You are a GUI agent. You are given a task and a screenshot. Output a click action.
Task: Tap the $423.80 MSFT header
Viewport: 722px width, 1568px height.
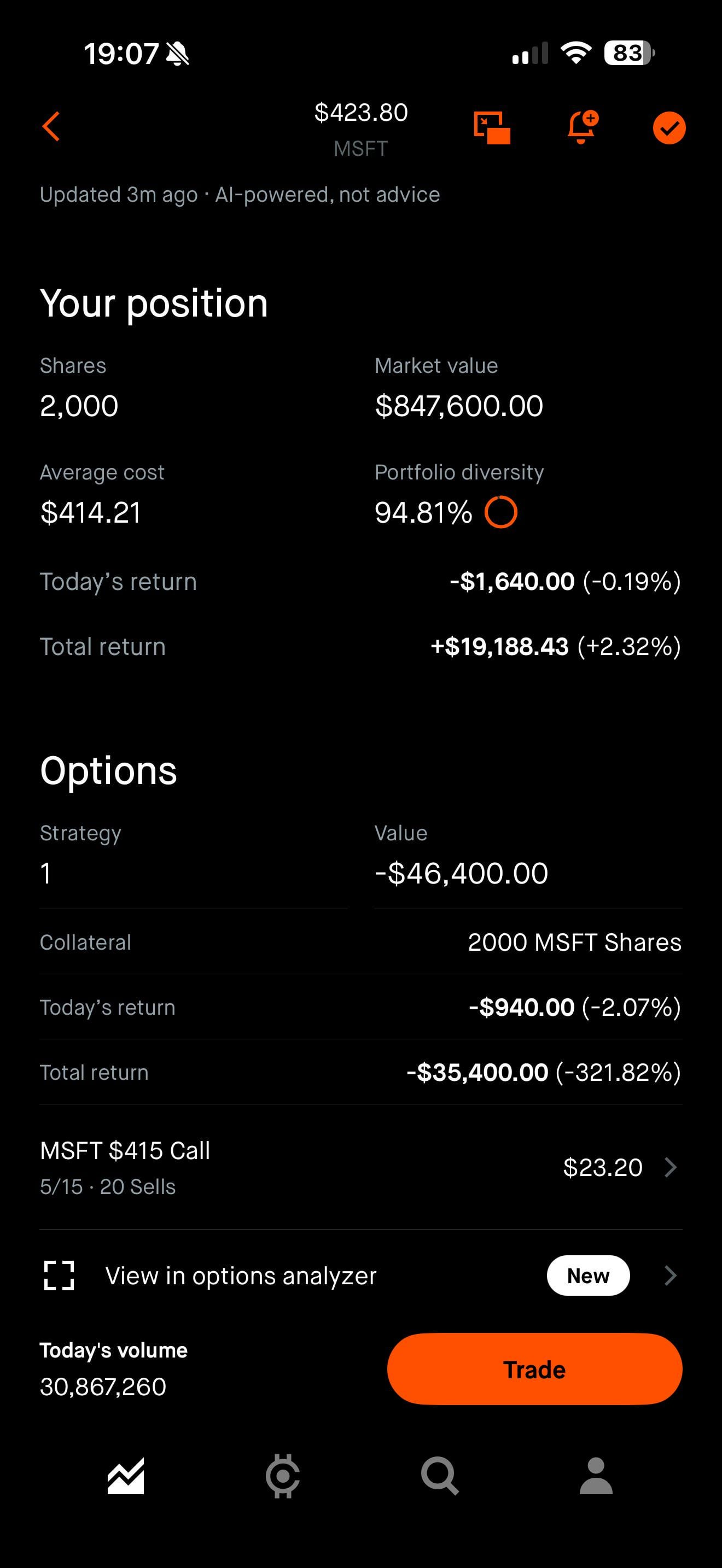click(x=361, y=128)
